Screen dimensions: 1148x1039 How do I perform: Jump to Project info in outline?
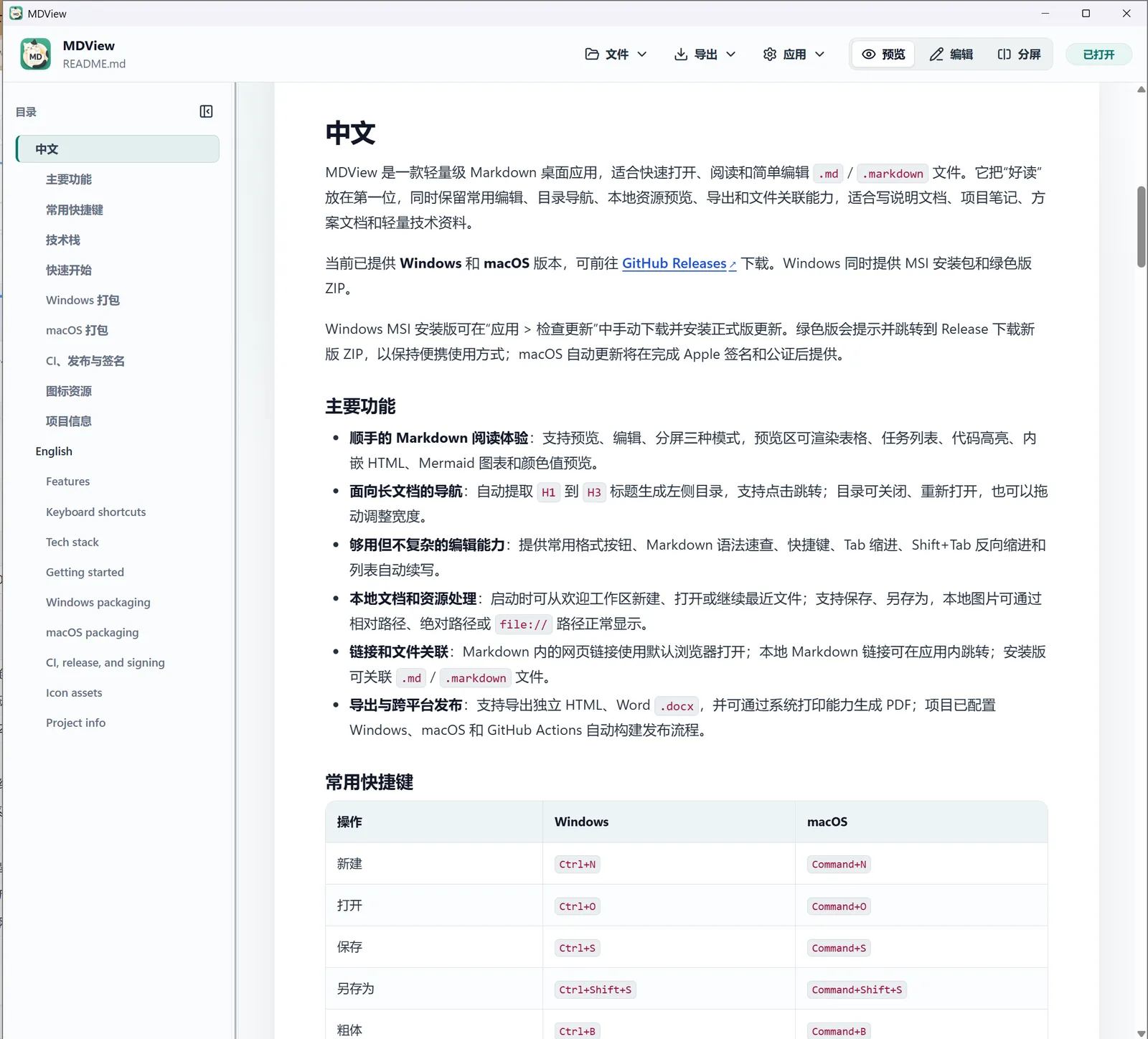pyautogui.click(x=76, y=723)
